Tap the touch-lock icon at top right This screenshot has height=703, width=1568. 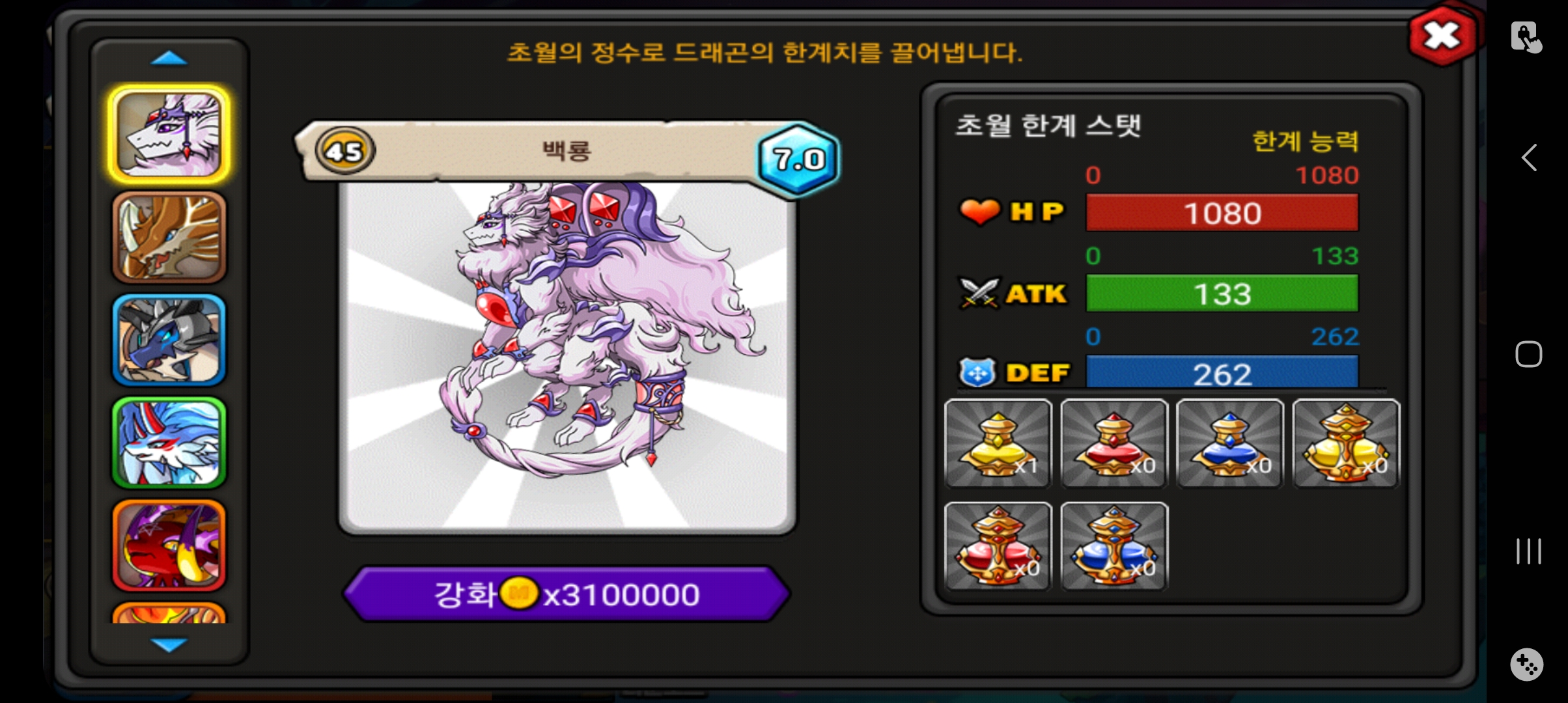pos(1526,36)
